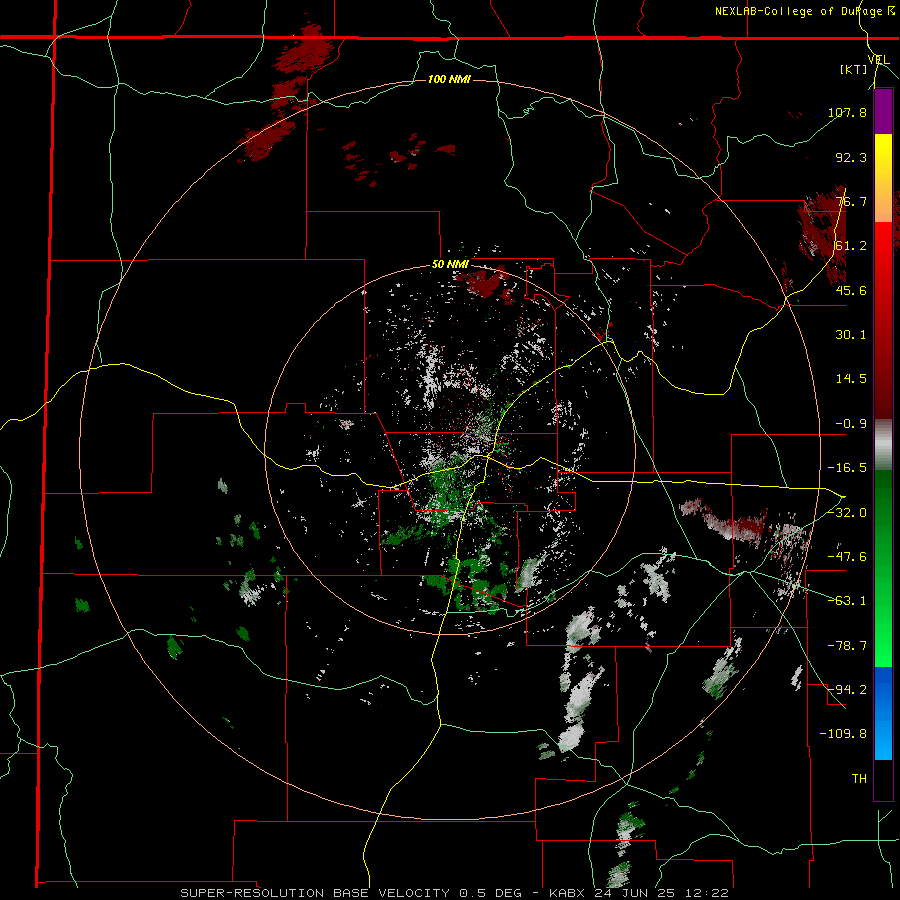Click the NEXLAB-College of DuPage credit text
The image size is (900, 900).
(x=807, y=11)
